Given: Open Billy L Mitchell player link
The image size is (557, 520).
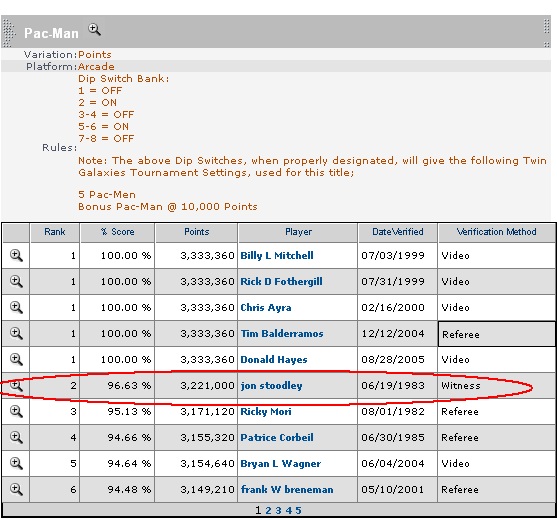Looking at the screenshot, I should (x=277, y=255).
